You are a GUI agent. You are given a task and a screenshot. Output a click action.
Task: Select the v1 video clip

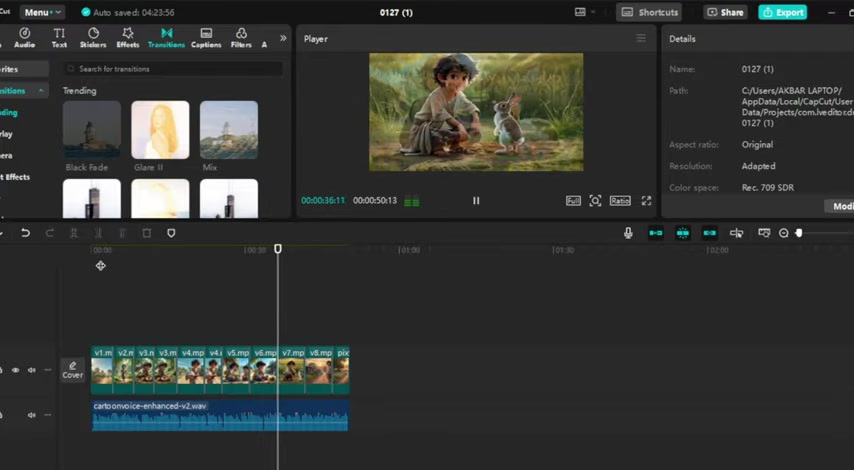[x=102, y=370]
